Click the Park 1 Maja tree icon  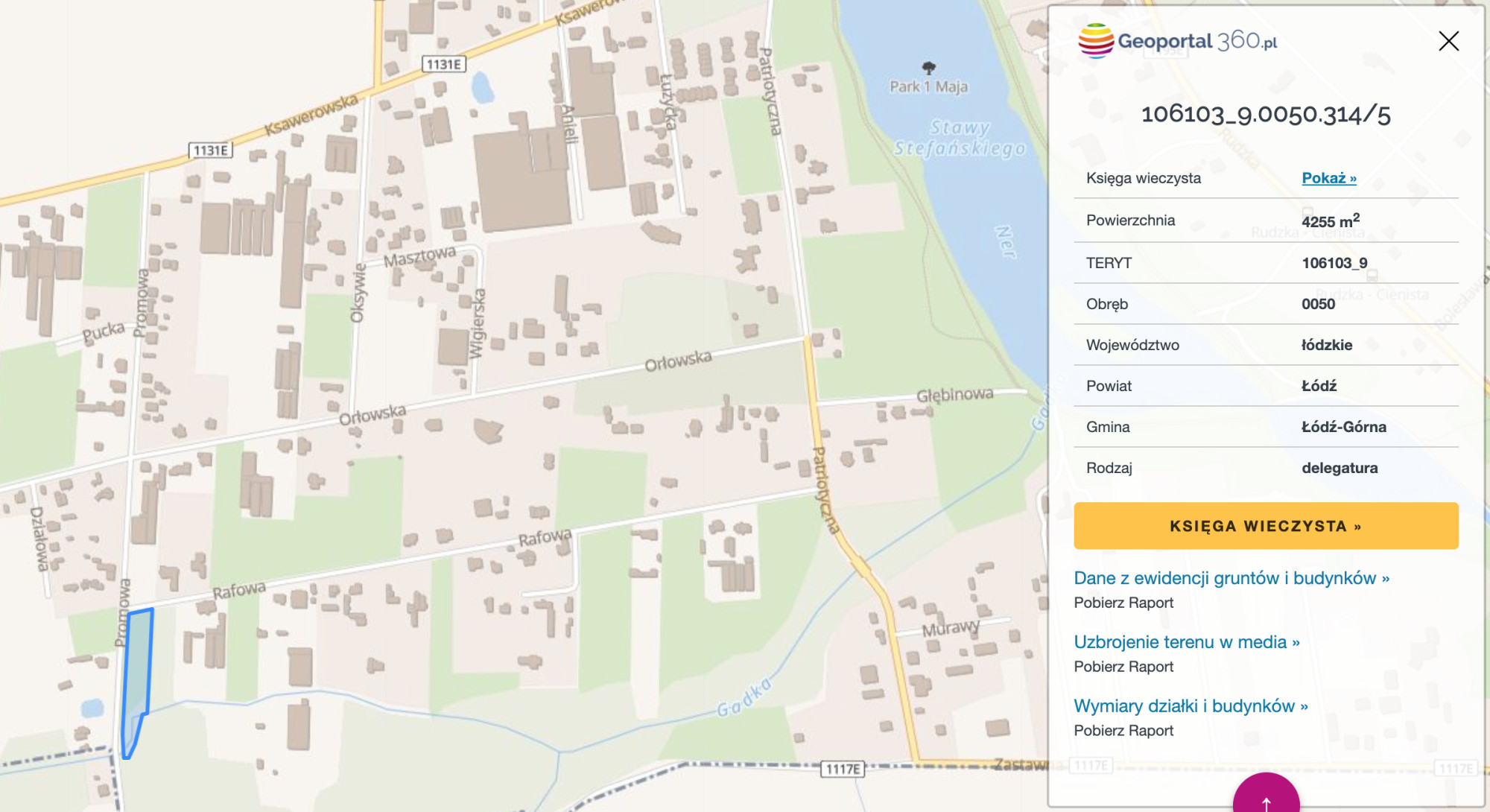(x=928, y=69)
